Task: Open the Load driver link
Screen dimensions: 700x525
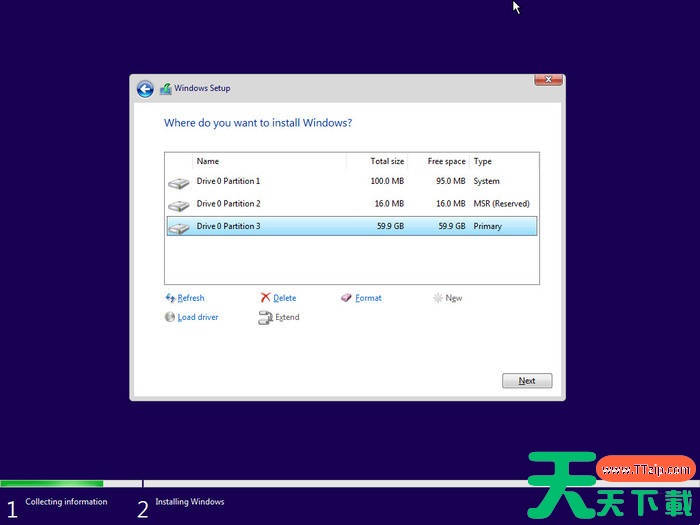Action: click(198, 317)
